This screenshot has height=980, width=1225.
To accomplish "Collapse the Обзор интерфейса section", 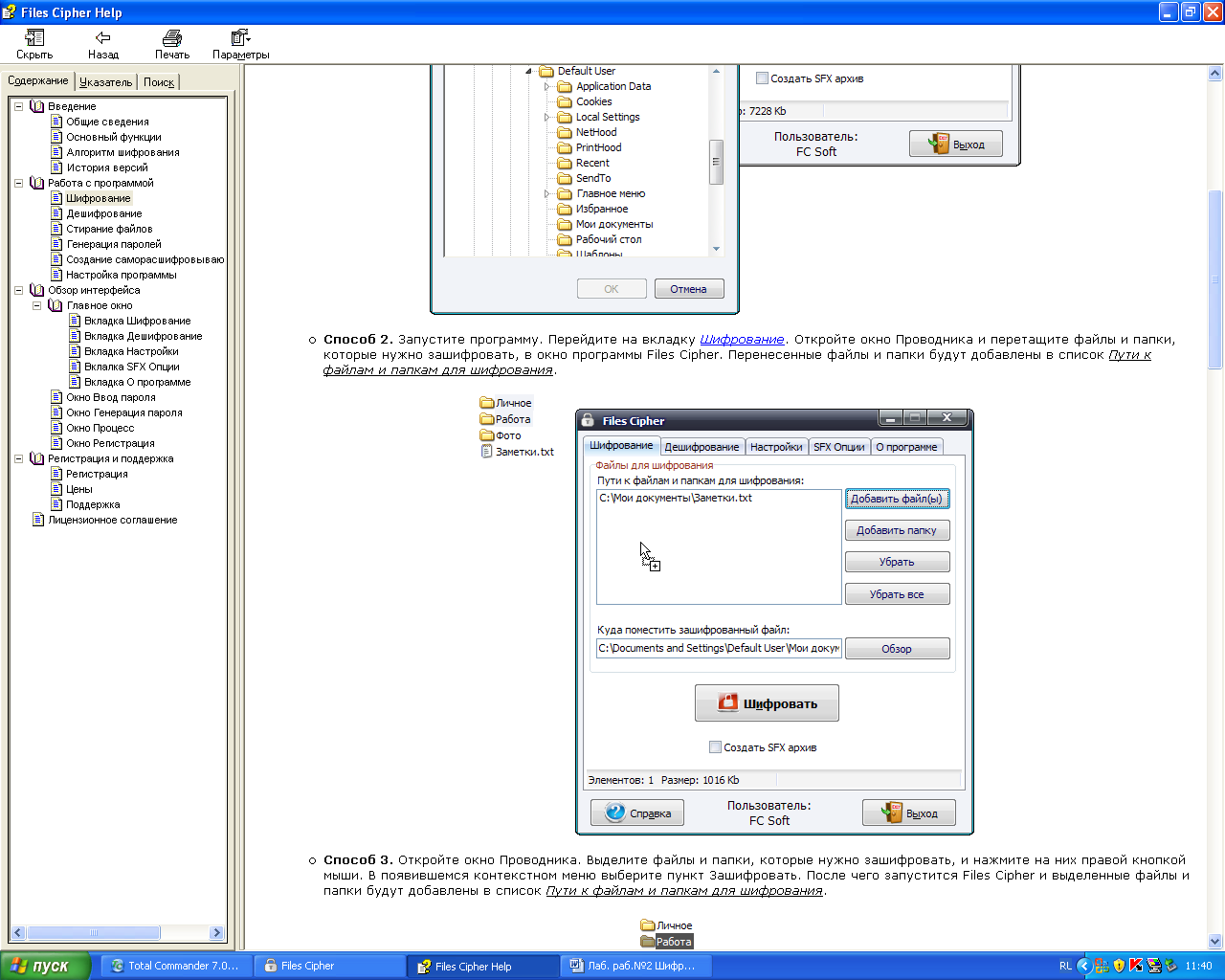I will coord(18,290).
